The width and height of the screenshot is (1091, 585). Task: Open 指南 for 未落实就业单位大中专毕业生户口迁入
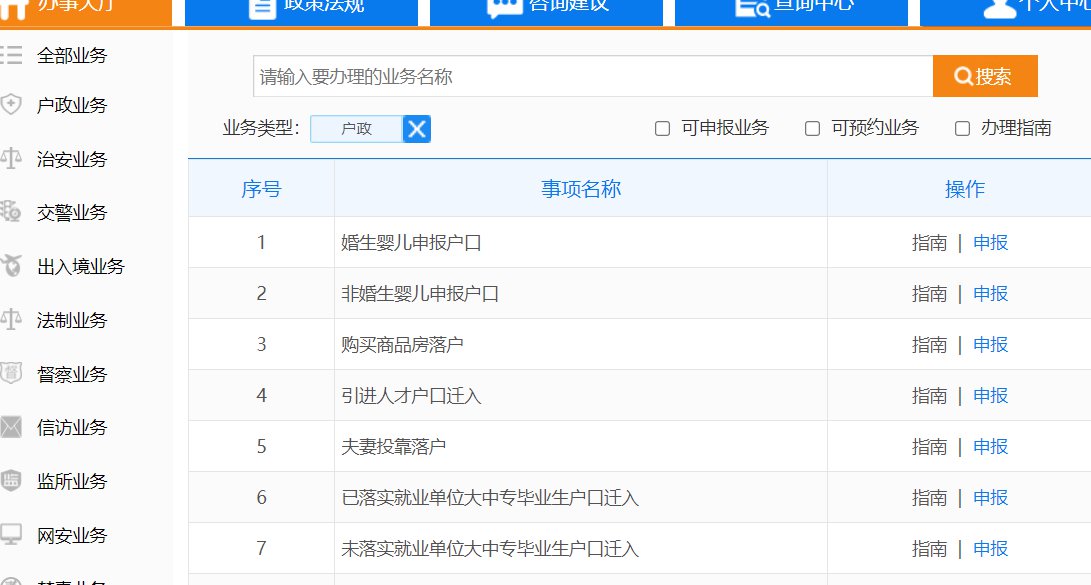point(930,549)
